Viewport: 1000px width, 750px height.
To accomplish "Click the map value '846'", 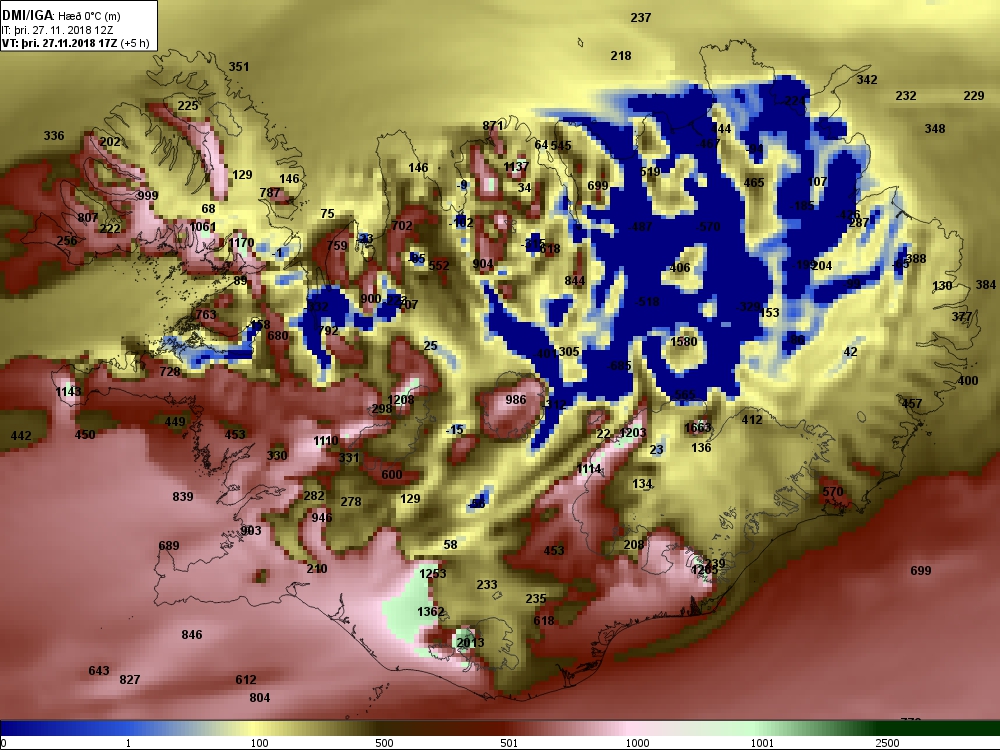I will tap(191, 635).
